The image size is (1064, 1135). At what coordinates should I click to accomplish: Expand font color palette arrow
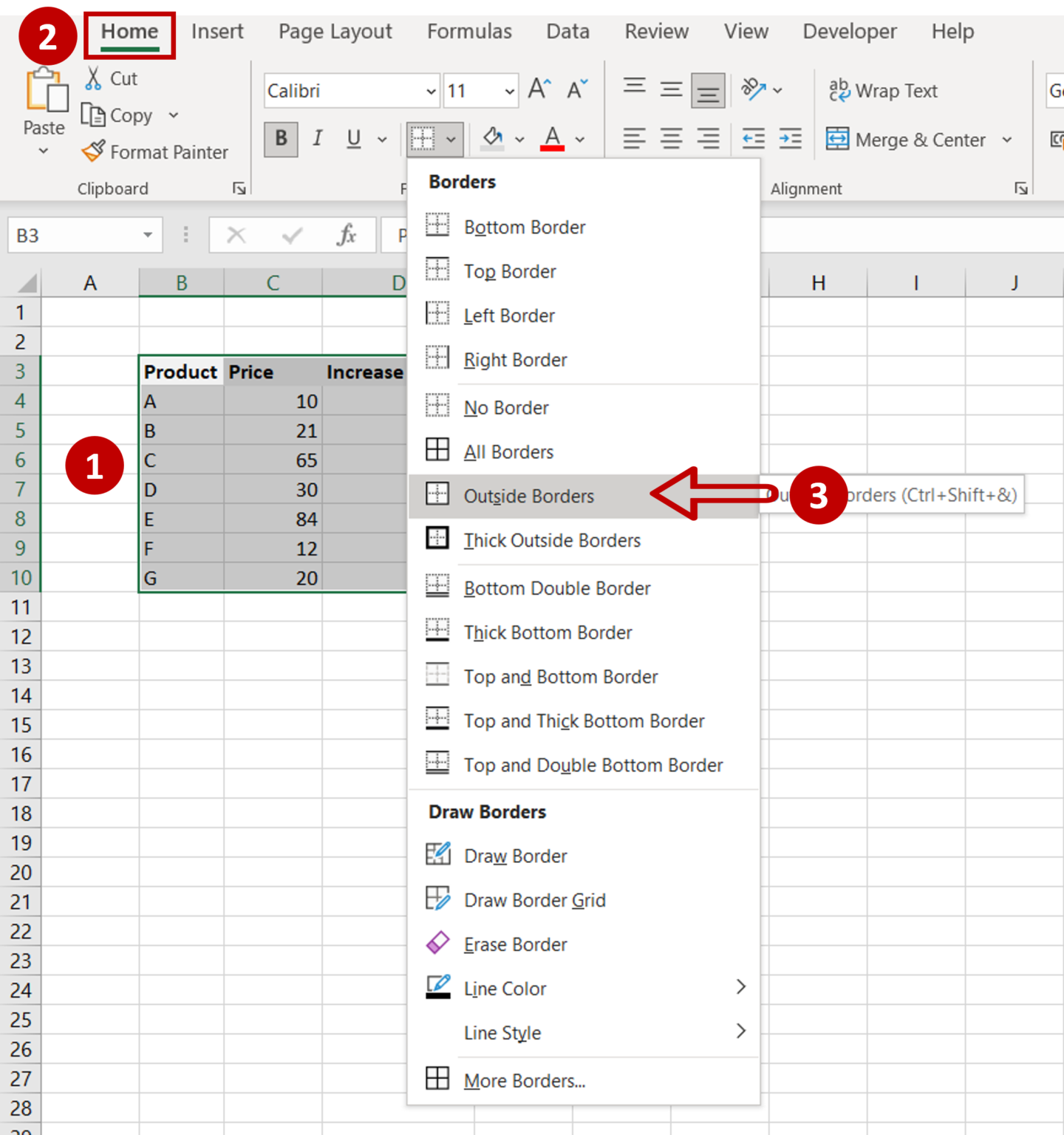tap(580, 139)
